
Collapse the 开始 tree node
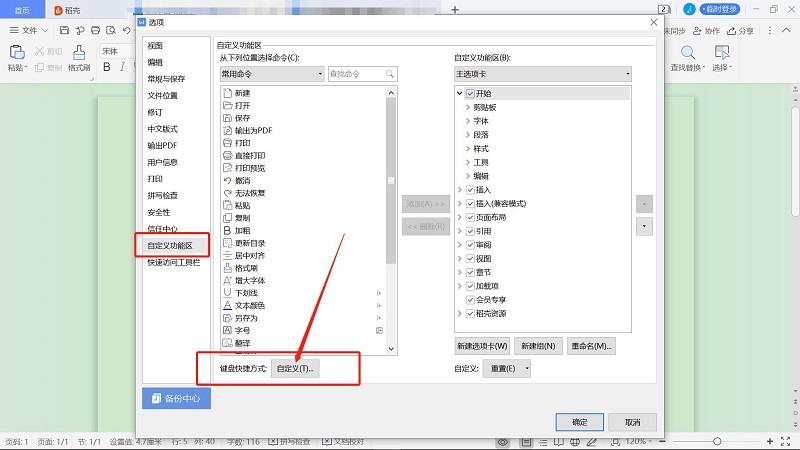tap(460, 93)
